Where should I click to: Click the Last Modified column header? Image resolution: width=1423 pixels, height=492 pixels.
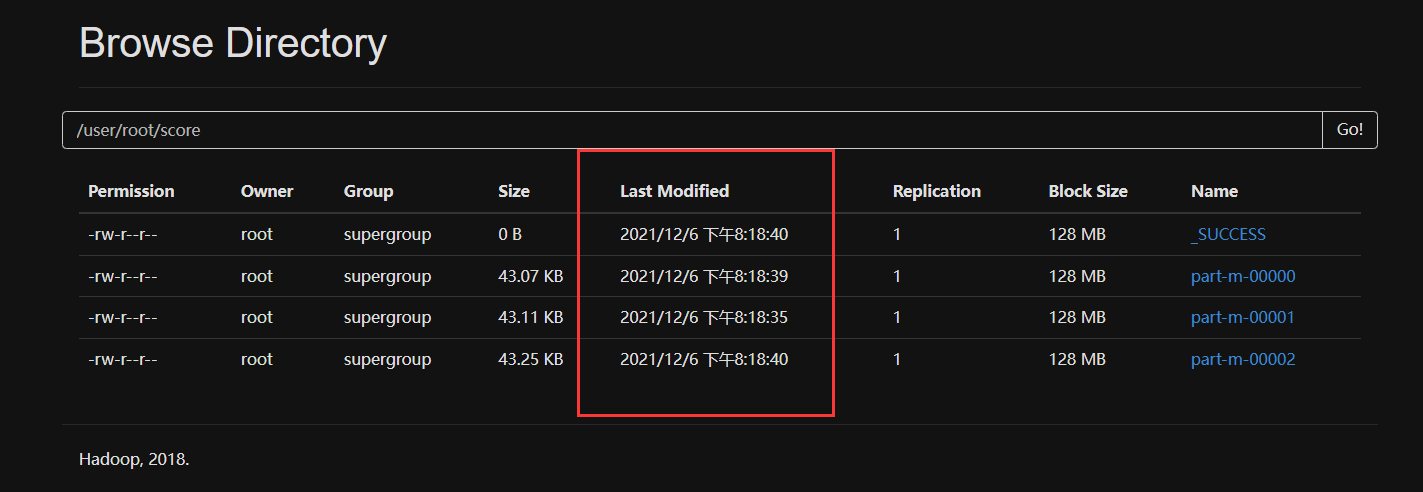675,191
